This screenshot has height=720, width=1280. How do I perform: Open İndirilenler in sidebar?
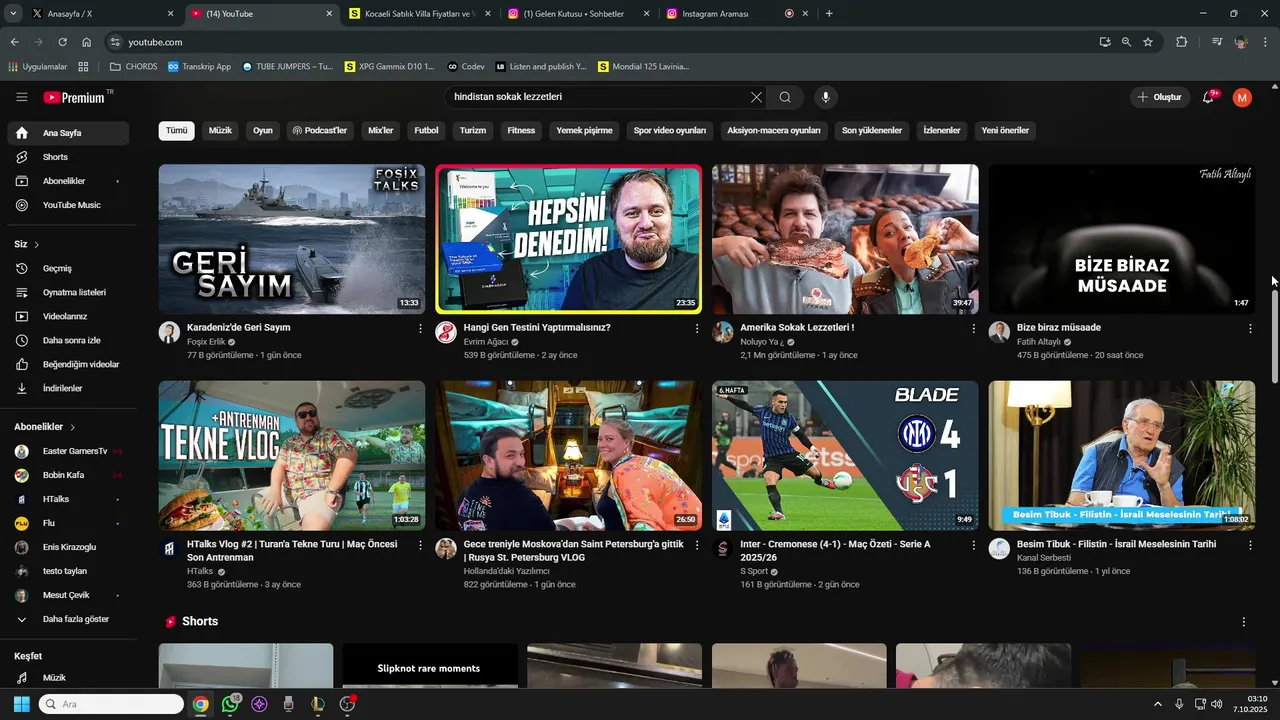pyautogui.click(x=68, y=389)
